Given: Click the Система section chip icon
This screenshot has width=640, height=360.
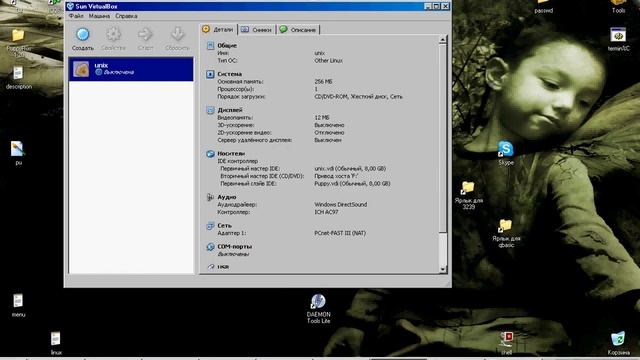Looking at the screenshot, I should click(x=210, y=74).
